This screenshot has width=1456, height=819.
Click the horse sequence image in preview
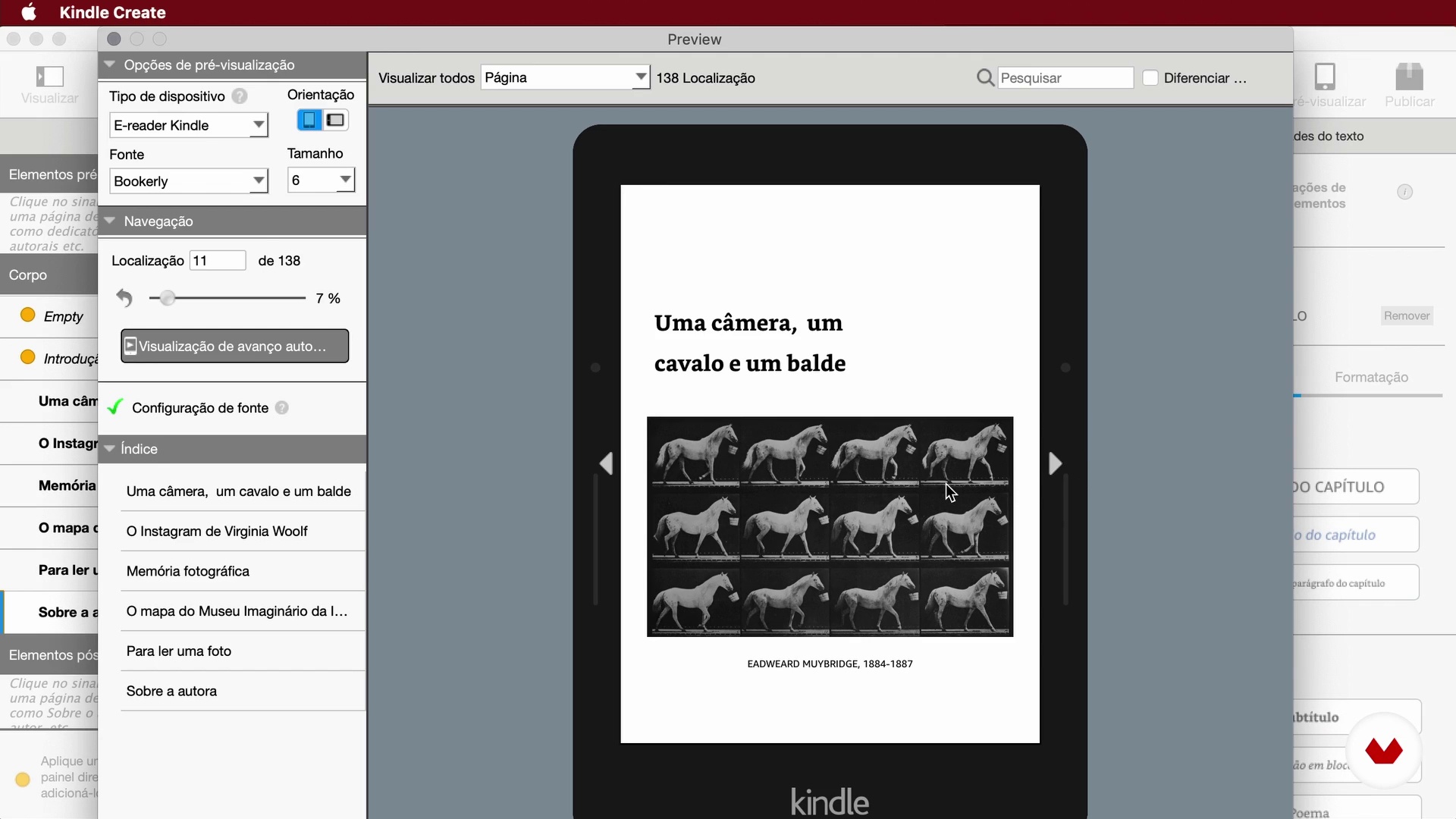coord(830,526)
